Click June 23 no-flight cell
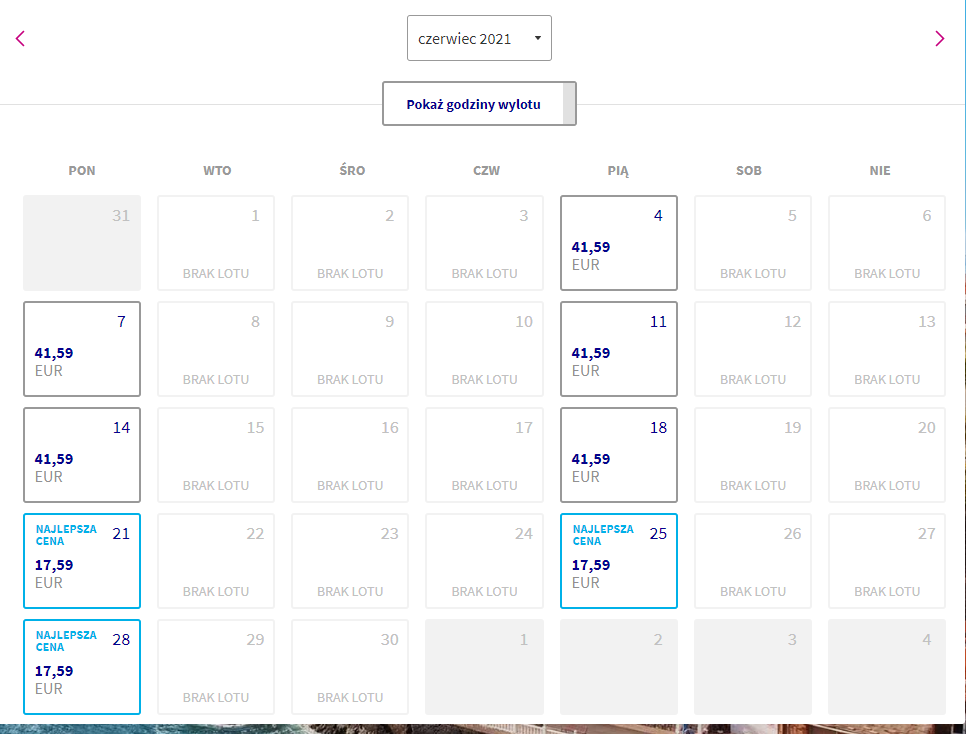Screen dimensions: 966x734 point(350,561)
